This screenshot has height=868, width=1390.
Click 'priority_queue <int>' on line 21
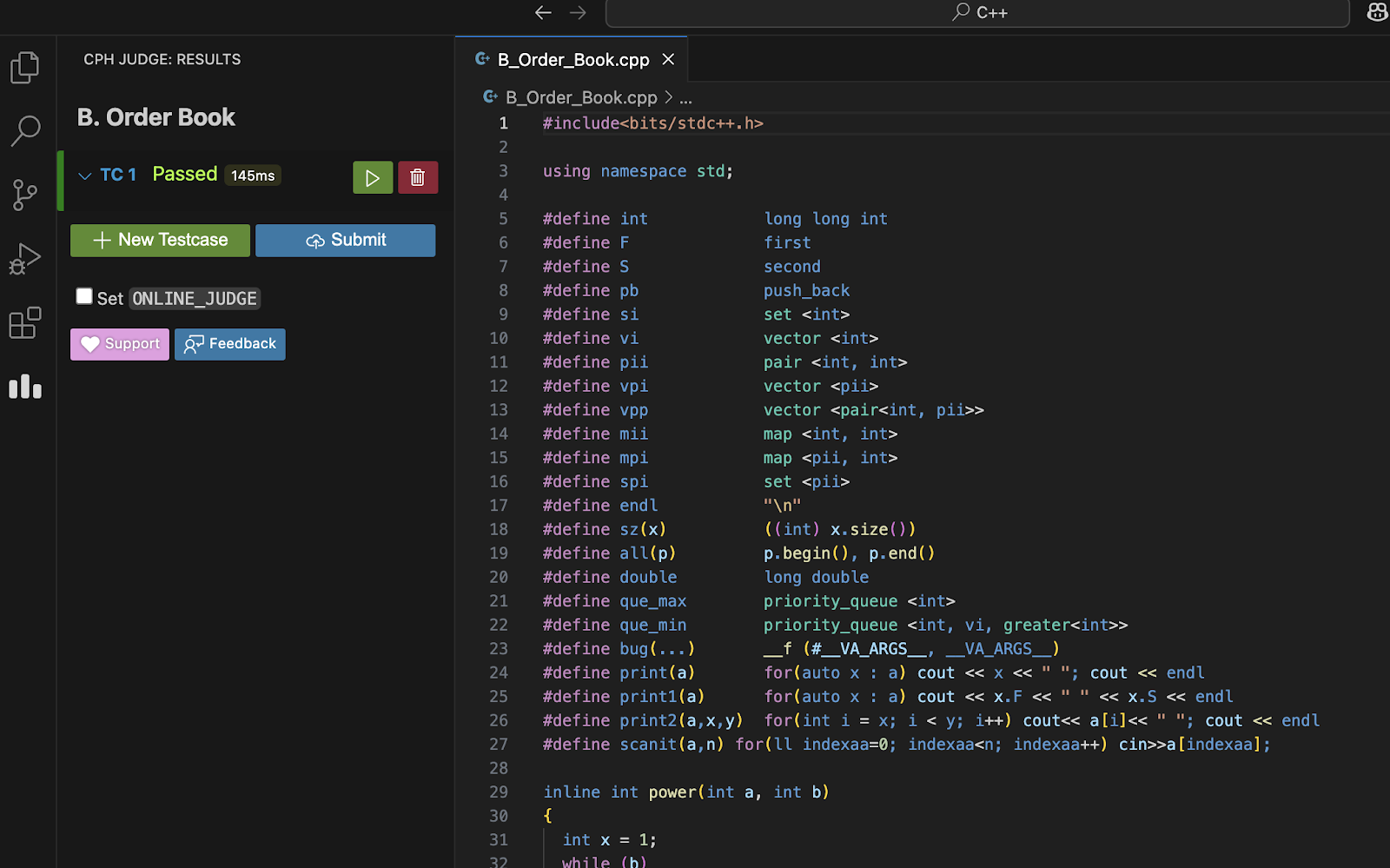click(x=859, y=601)
